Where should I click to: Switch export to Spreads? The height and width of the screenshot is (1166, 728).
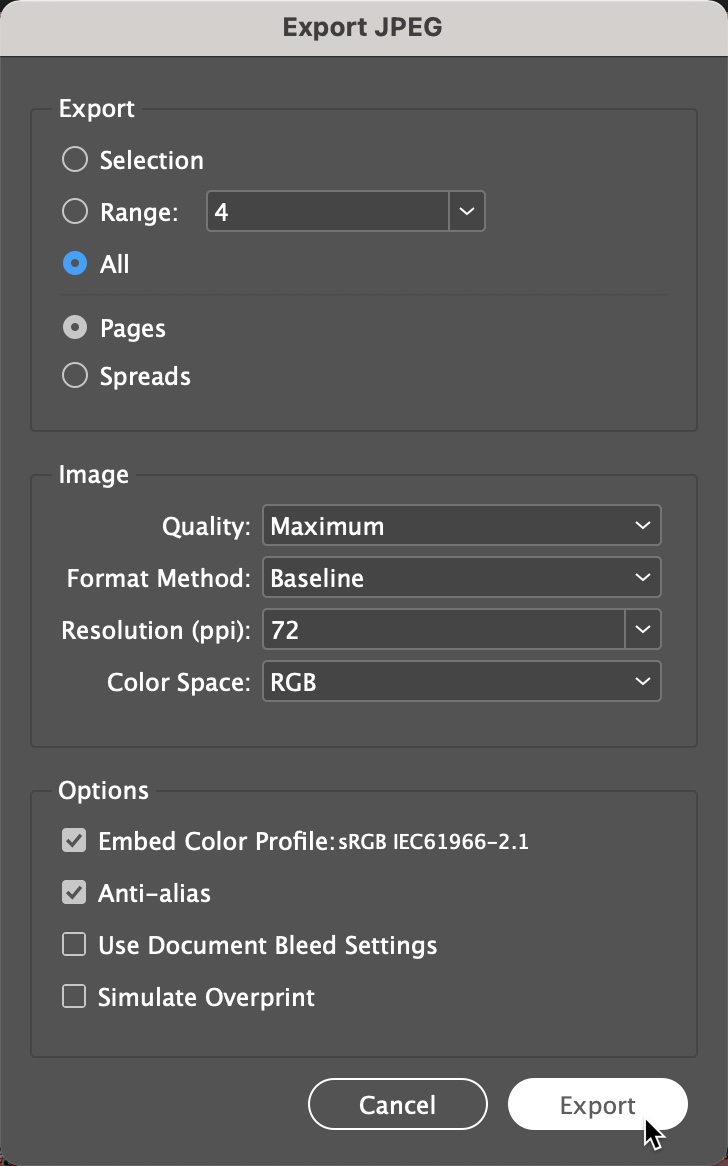[x=74, y=376]
